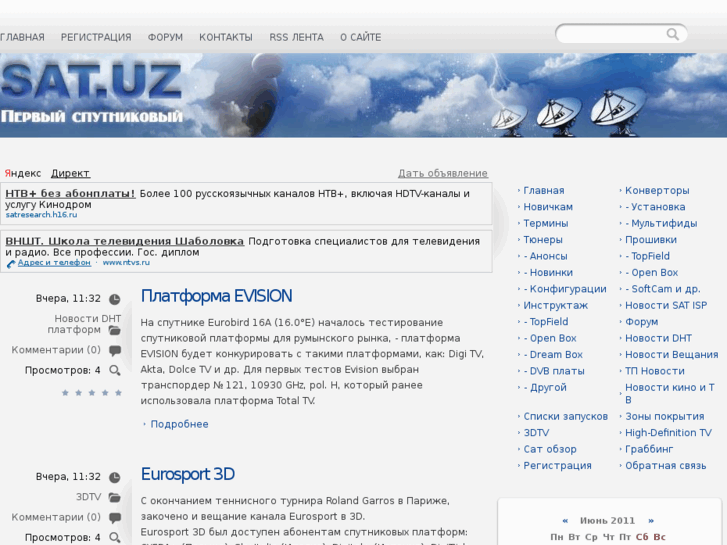
Task: Open Граббинг in sidebar menu
Action: [649, 449]
